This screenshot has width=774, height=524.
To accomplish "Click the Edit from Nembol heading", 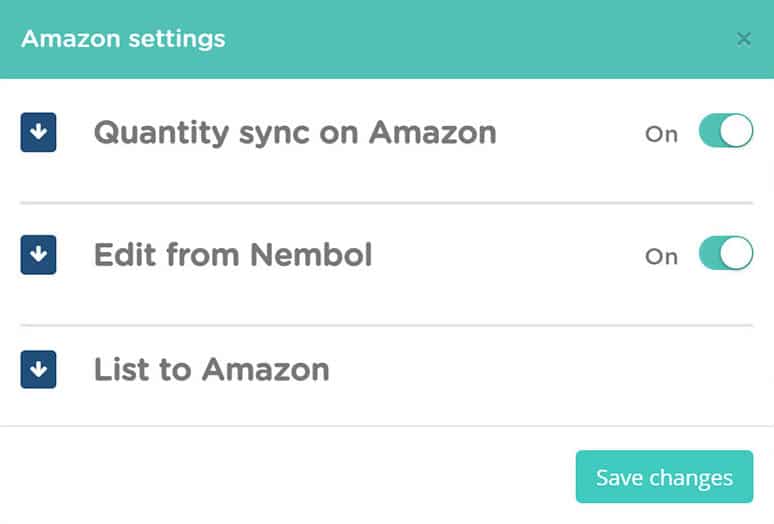I will (233, 255).
